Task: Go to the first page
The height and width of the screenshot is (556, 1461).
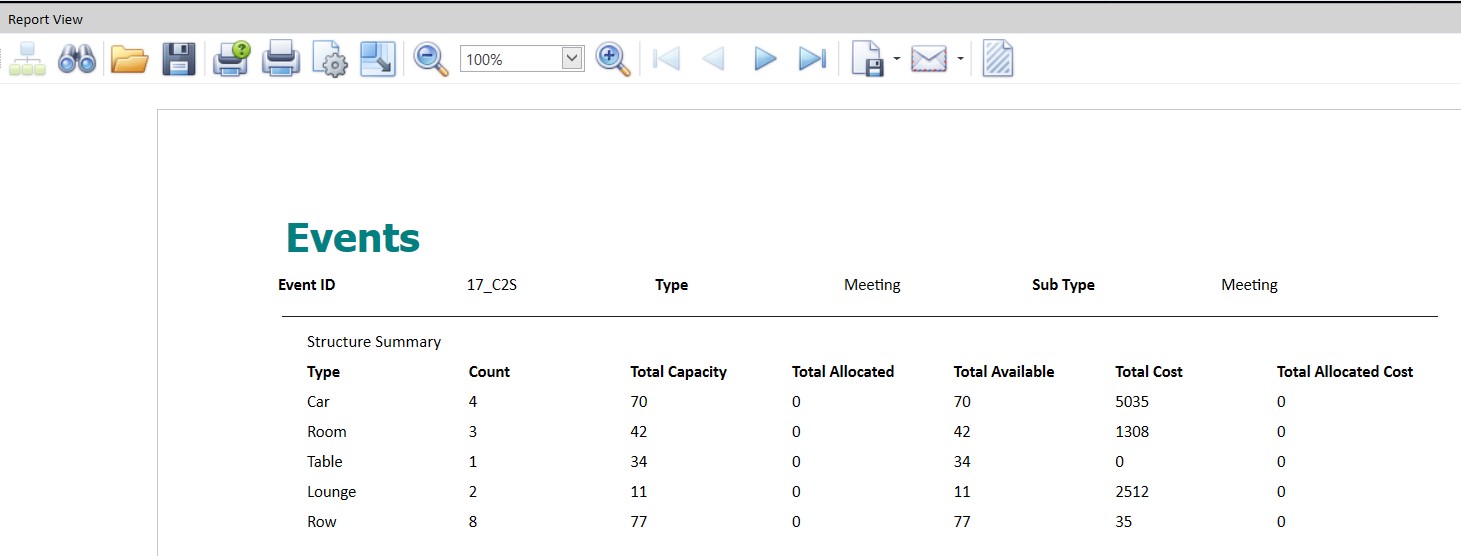Action: click(x=666, y=59)
